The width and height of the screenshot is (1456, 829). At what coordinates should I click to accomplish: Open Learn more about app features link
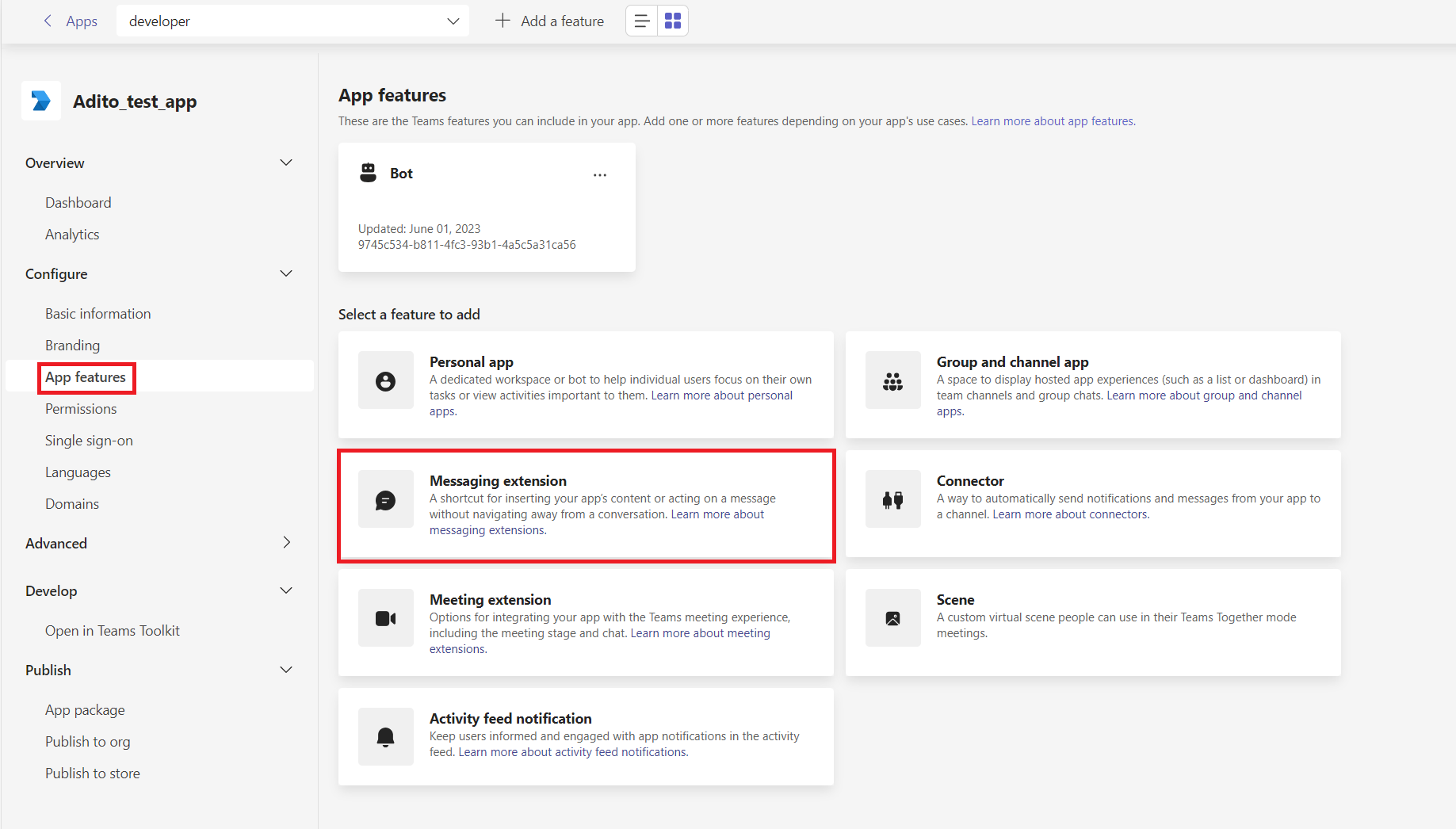pyautogui.click(x=1053, y=121)
